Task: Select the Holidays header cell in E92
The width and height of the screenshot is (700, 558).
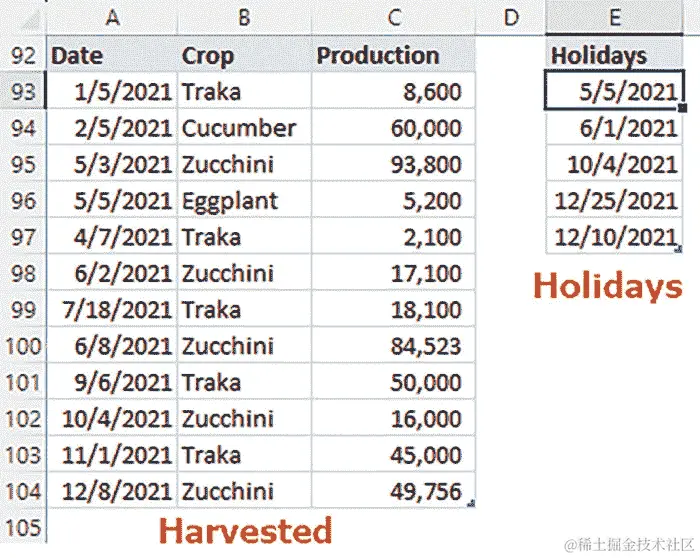Action: pos(614,55)
